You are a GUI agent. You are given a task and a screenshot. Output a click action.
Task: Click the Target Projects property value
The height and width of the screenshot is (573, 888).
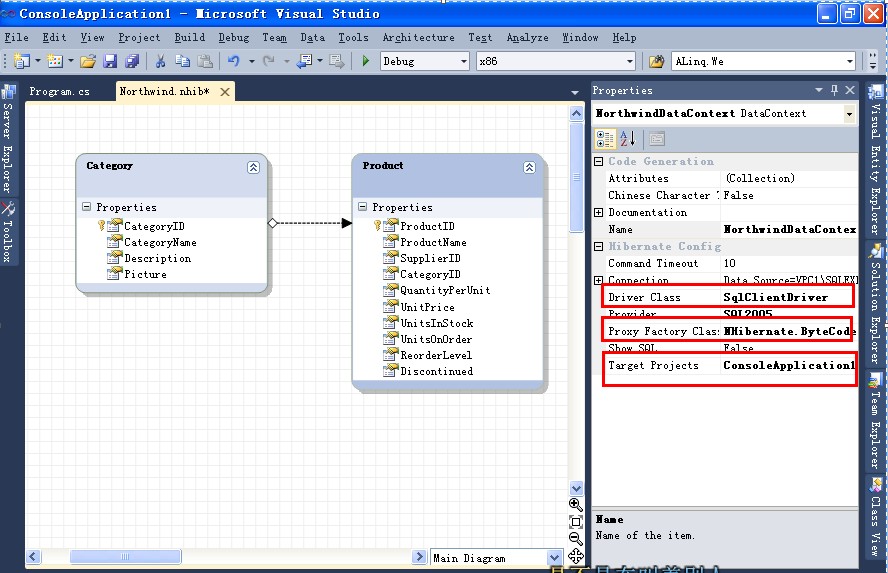(788, 365)
